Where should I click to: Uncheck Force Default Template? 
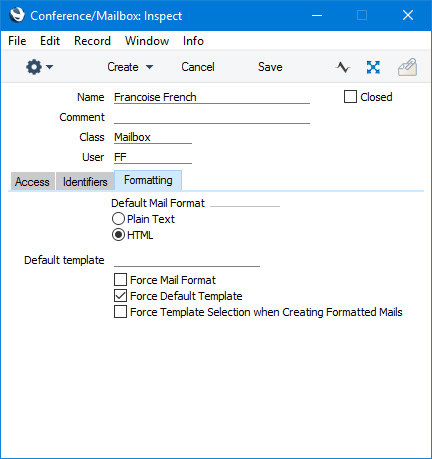point(120,296)
